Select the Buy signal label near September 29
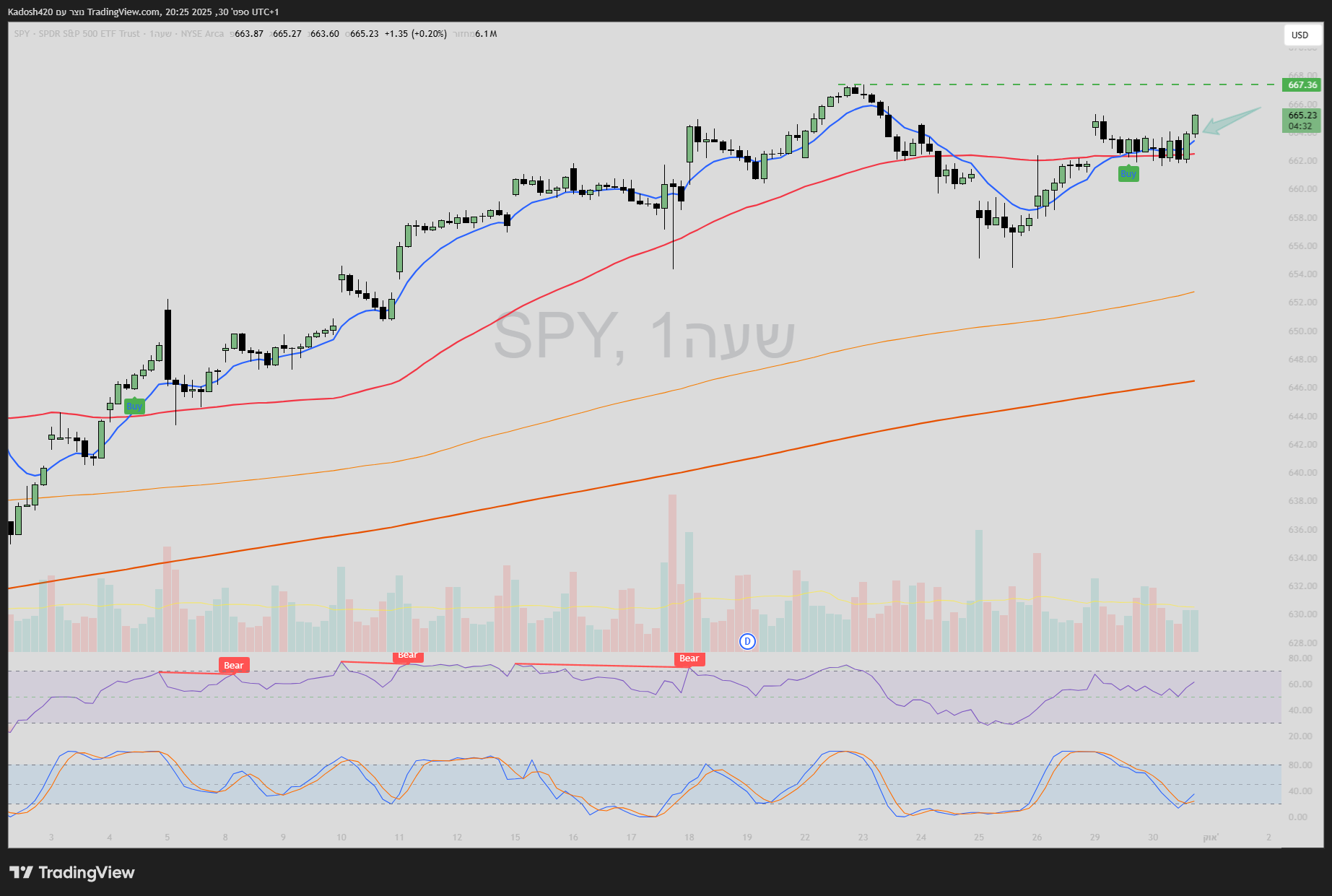The image size is (1332, 896). [x=1128, y=173]
